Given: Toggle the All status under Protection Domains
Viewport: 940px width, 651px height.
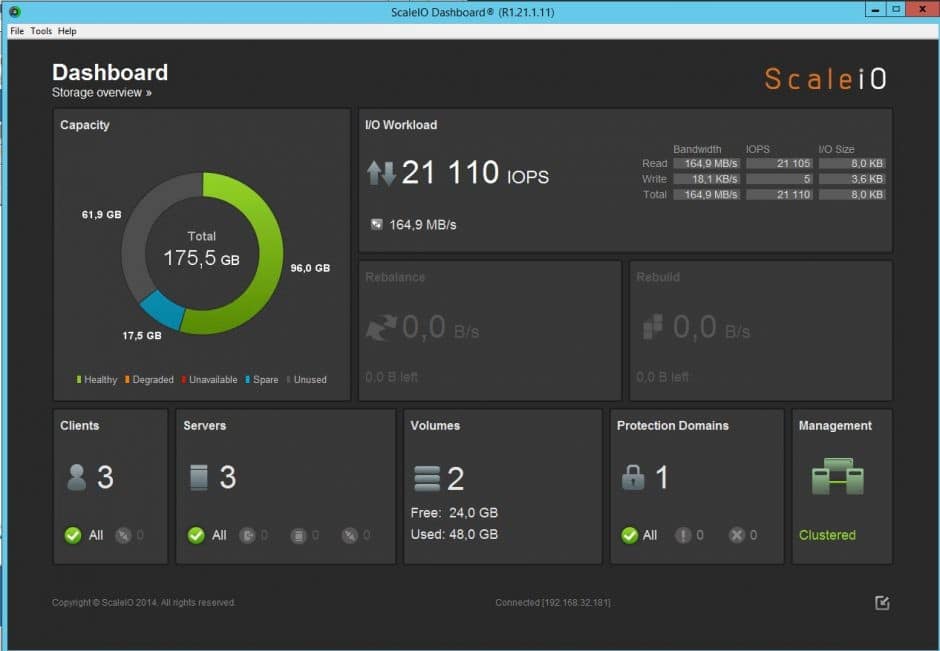Looking at the screenshot, I should point(629,535).
